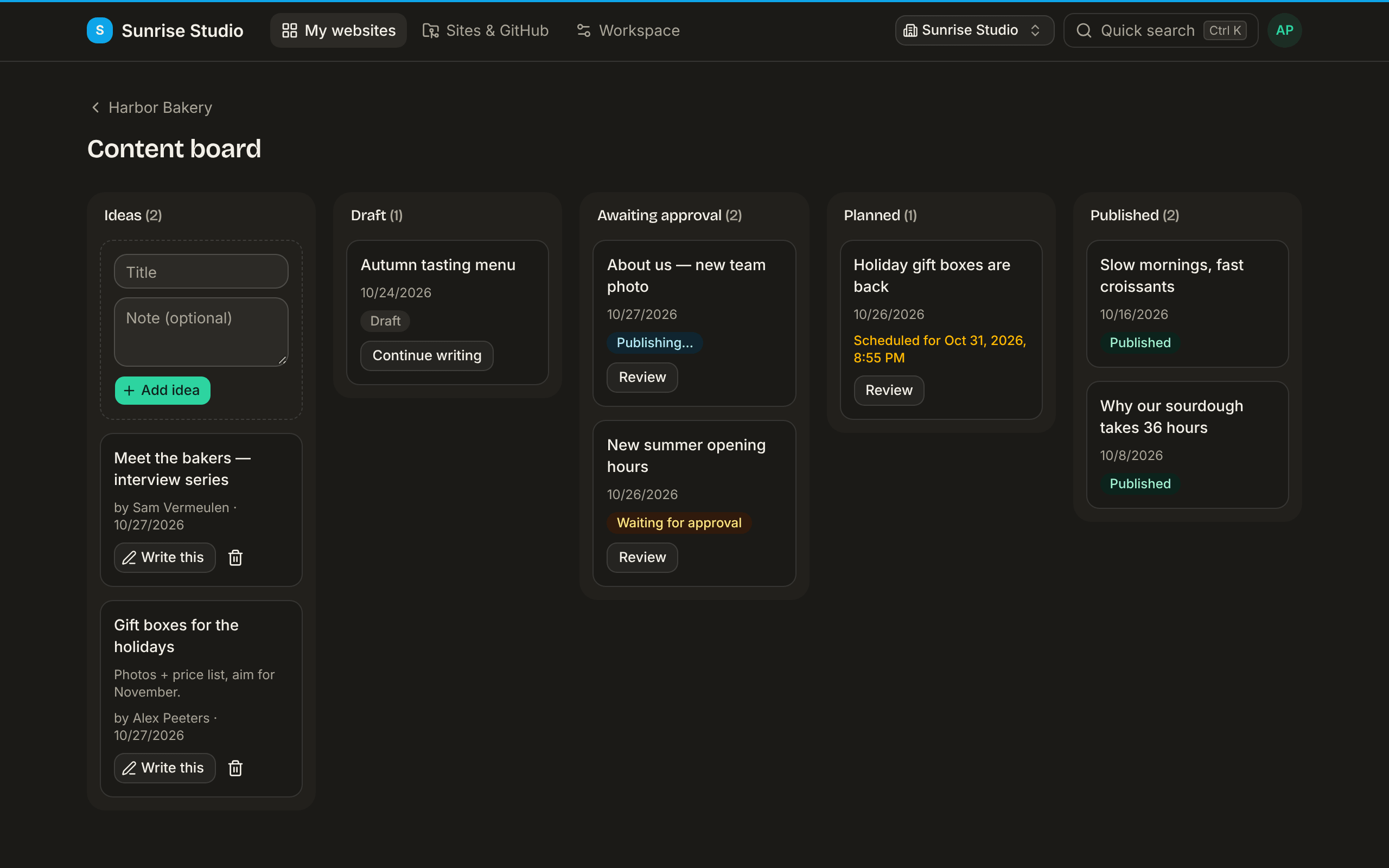Click the Published column header

click(x=1134, y=215)
